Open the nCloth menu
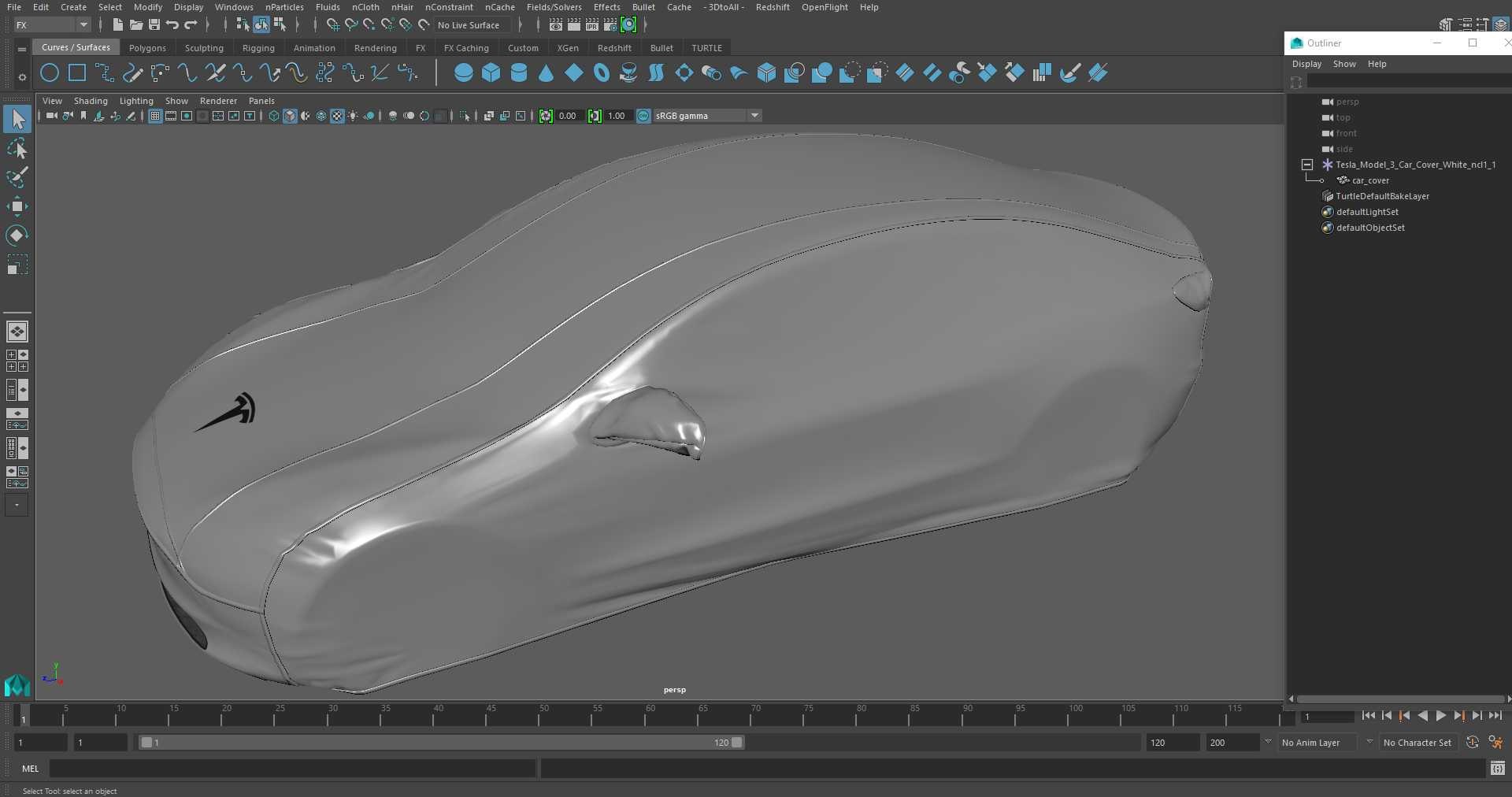 pyautogui.click(x=365, y=7)
